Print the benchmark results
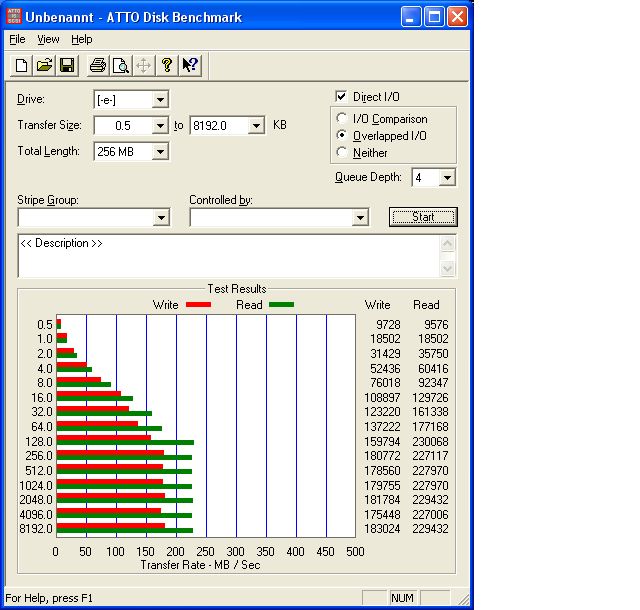This screenshot has width=640, height=610. [98, 65]
